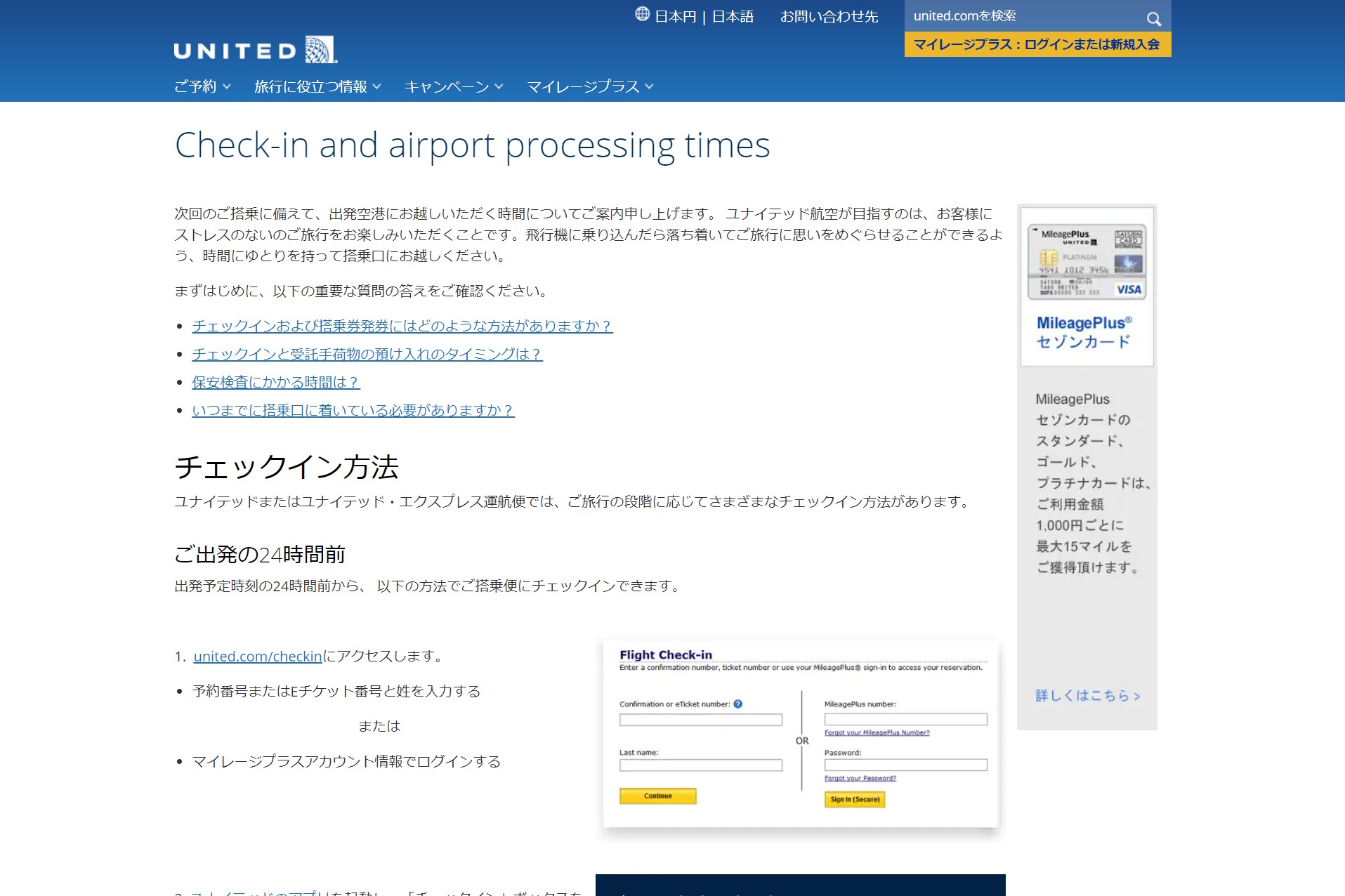Click the text マイレージプラスアカウント情報でログインする
This screenshot has width=1345, height=896.
[x=346, y=761]
